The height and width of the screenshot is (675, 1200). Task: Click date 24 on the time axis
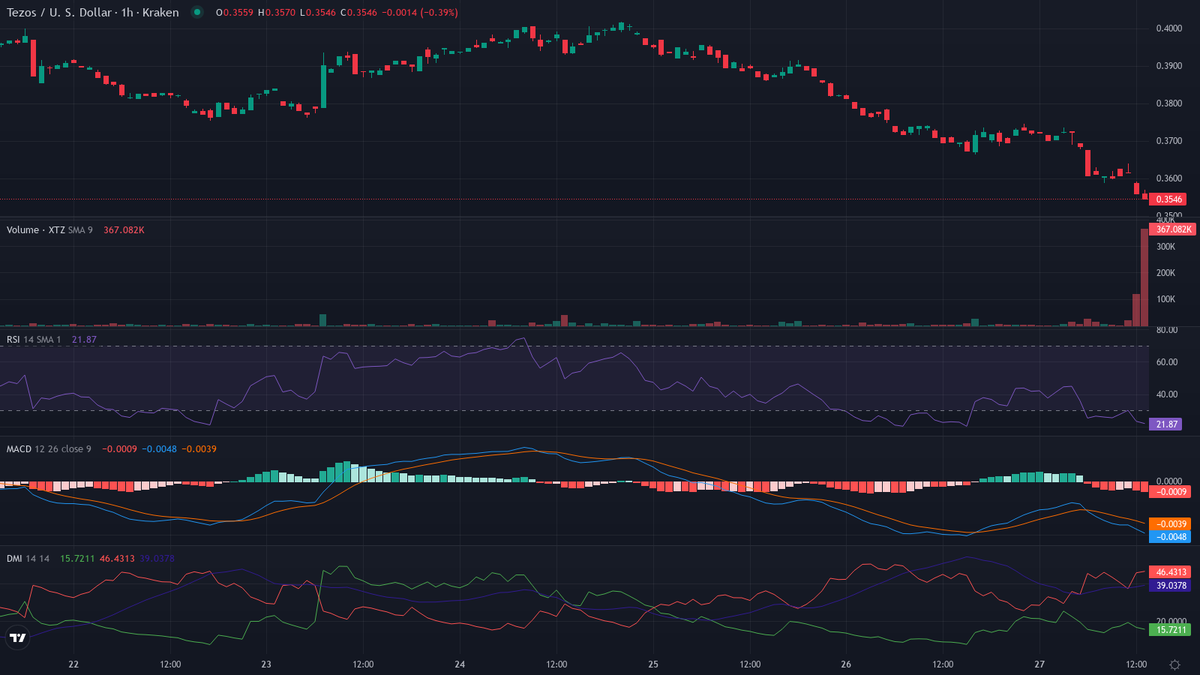(x=460, y=664)
